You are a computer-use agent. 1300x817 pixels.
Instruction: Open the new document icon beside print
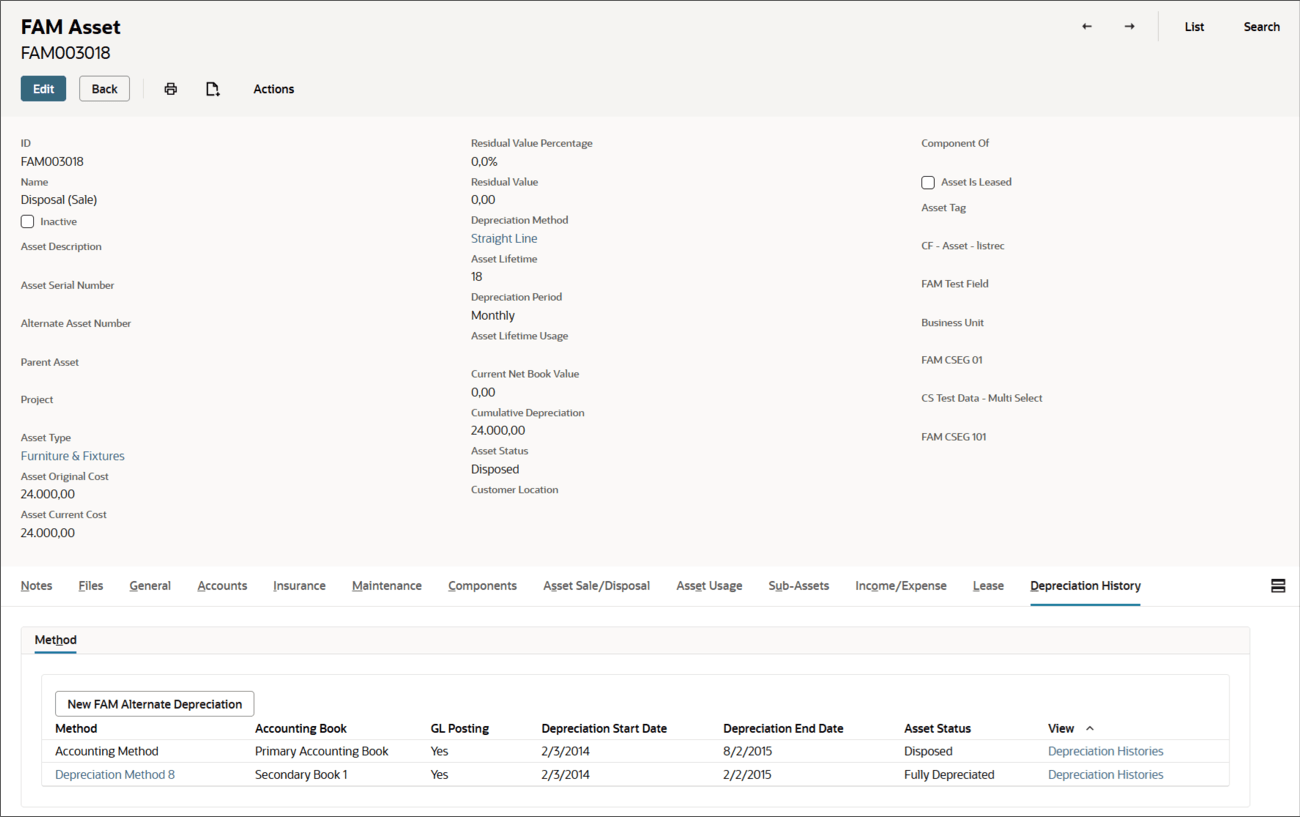pos(212,88)
